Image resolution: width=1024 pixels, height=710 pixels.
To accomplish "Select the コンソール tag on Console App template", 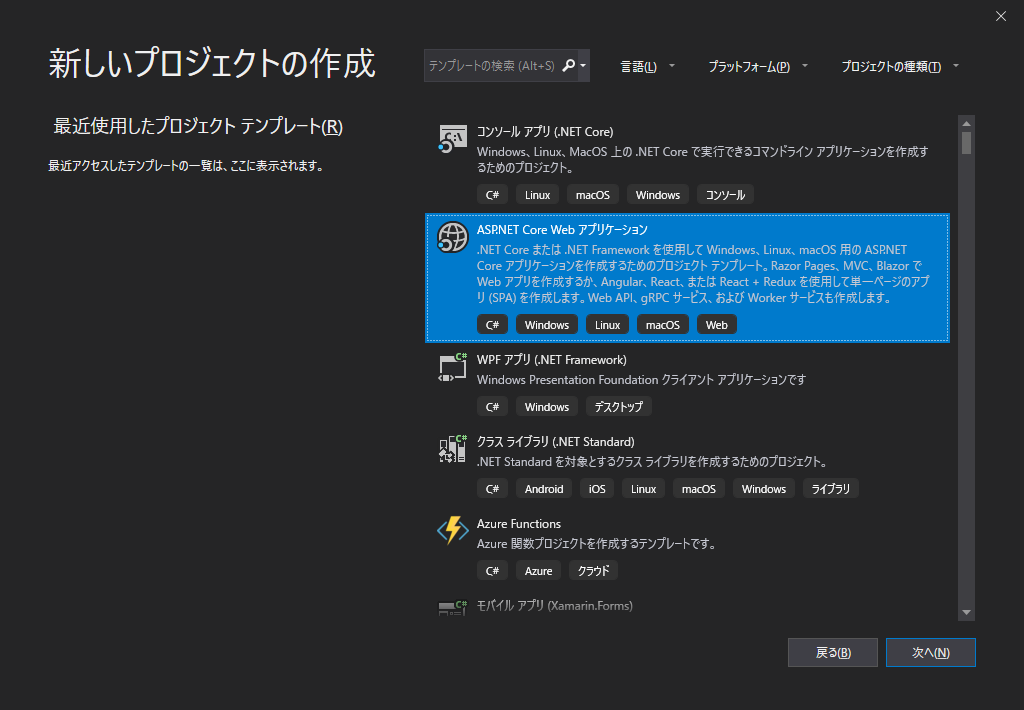I will (x=725, y=194).
